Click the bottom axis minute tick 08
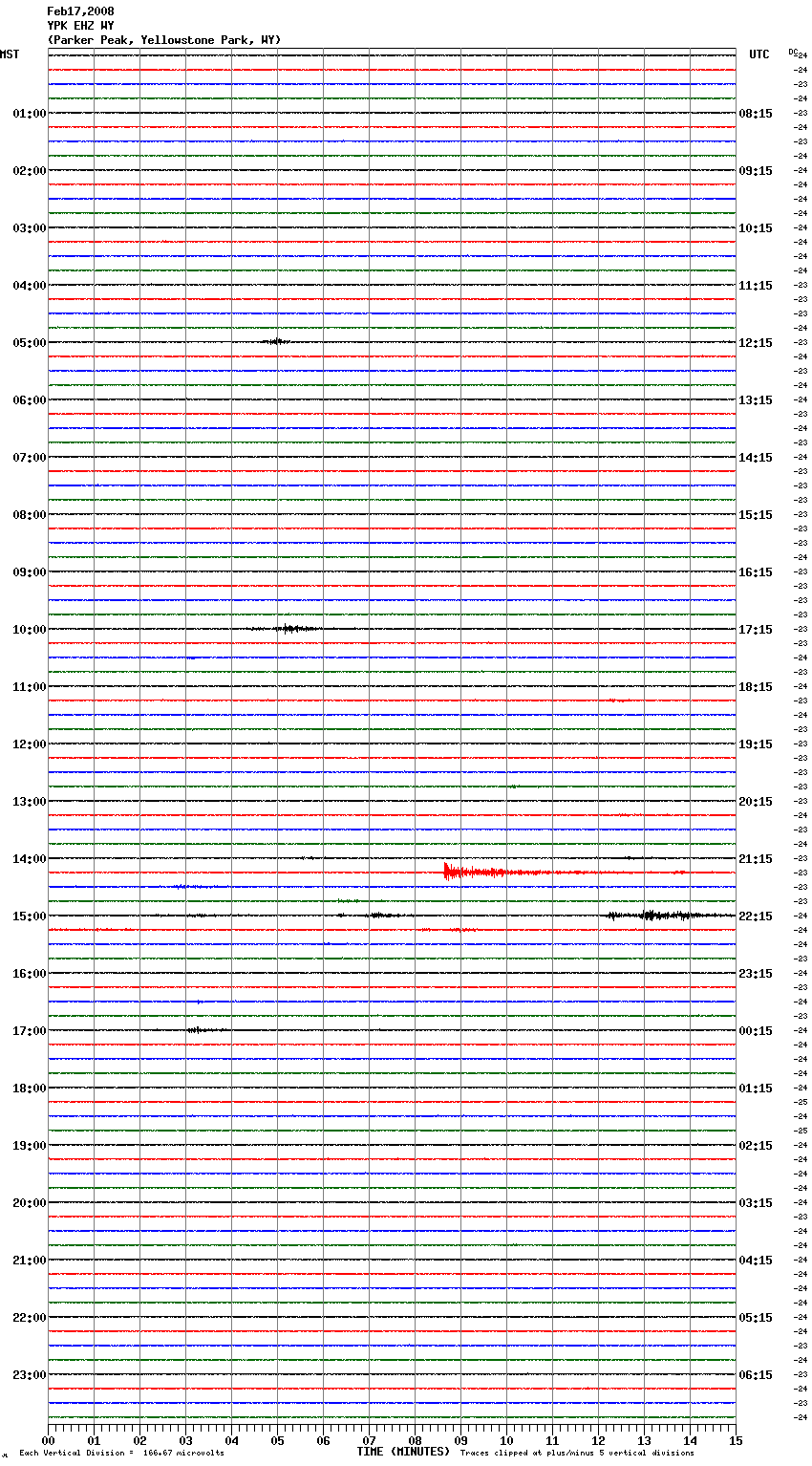Image resolution: width=812 pixels, height=1466 pixels. [415, 1440]
